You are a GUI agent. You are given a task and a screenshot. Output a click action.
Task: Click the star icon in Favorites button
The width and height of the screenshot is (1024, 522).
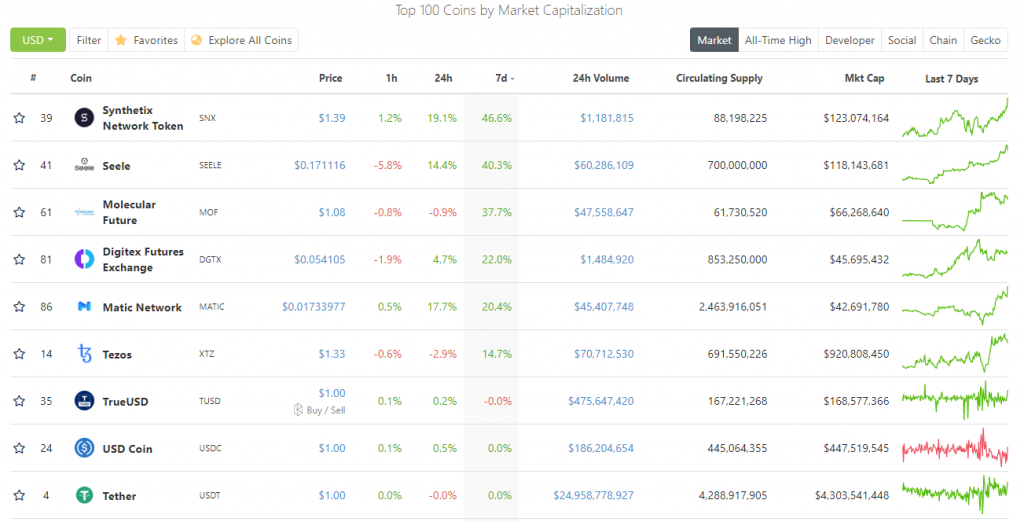(121, 40)
